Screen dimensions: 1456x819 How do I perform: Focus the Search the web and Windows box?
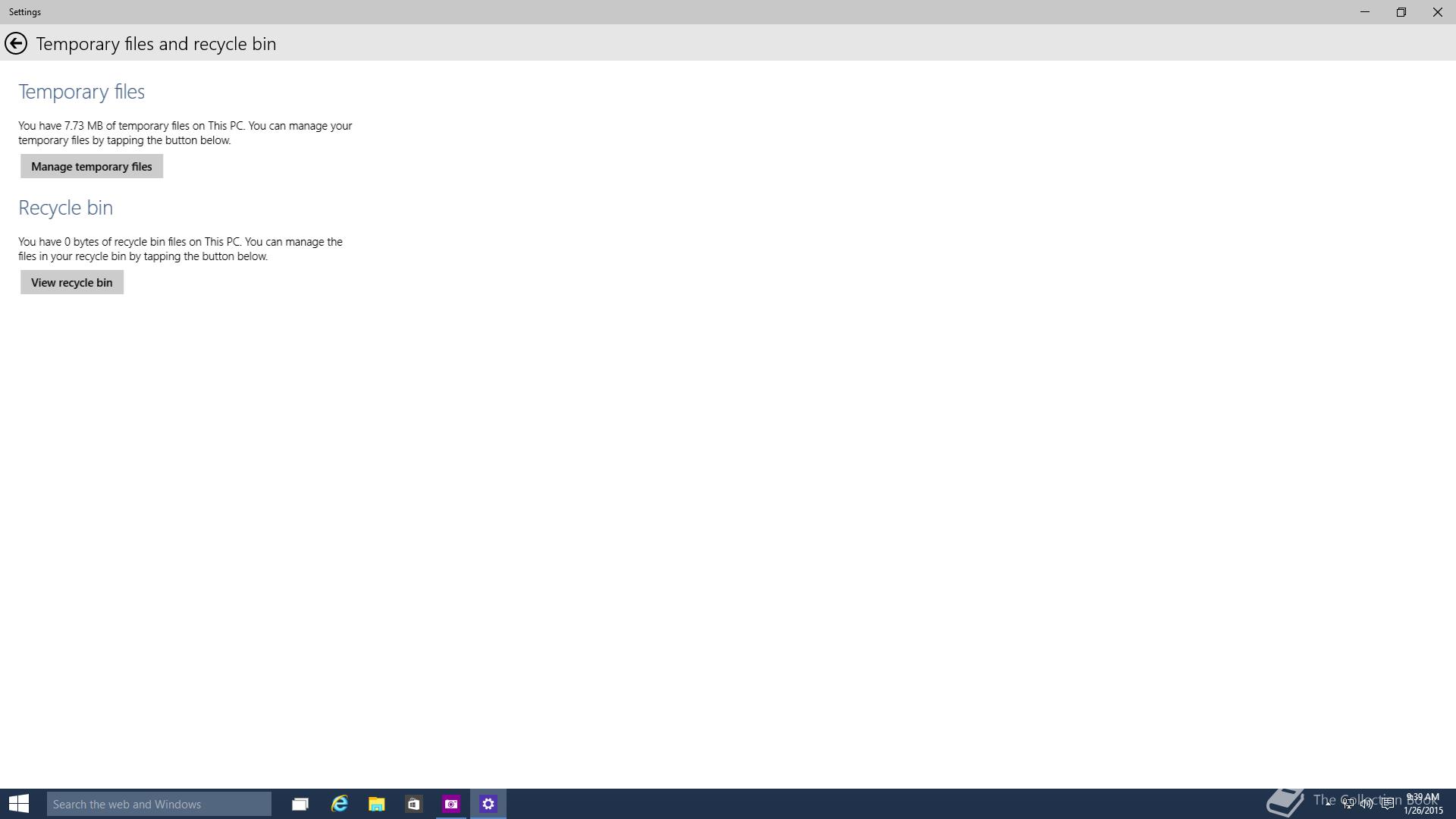158,804
